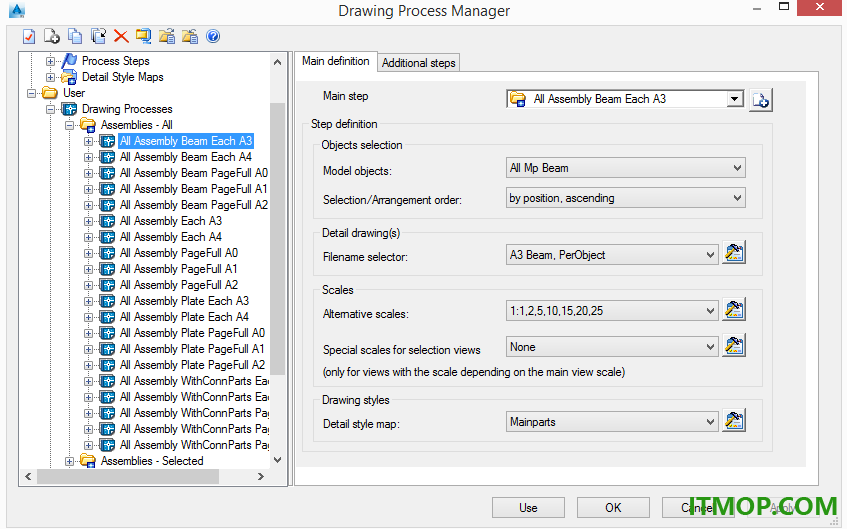Select All Assembly Plate PageFull A0
The width and height of the screenshot is (847, 529).
pos(192,333)
